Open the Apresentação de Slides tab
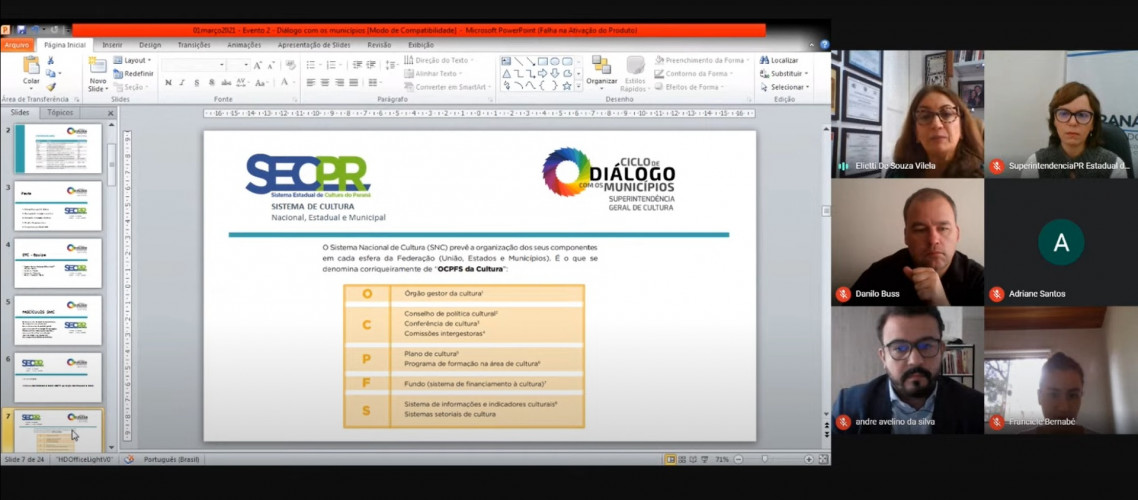1138x500 pixels. tap(314, 45)
